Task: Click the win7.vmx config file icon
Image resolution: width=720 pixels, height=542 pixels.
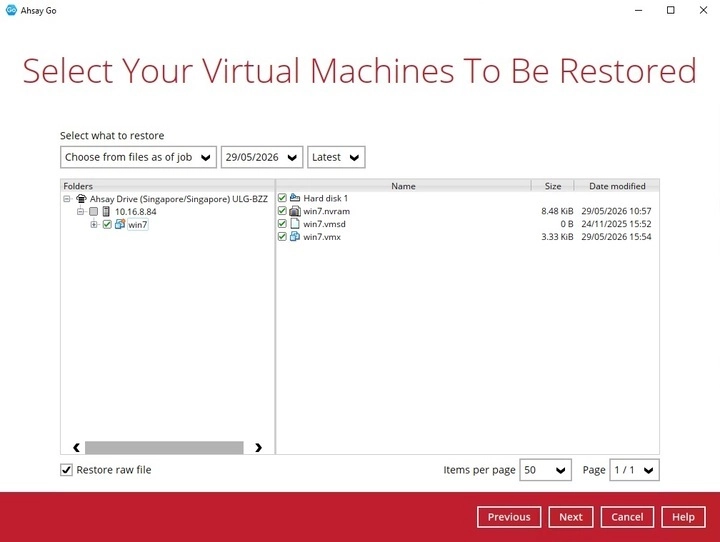Action: click(x=295, y=237)
